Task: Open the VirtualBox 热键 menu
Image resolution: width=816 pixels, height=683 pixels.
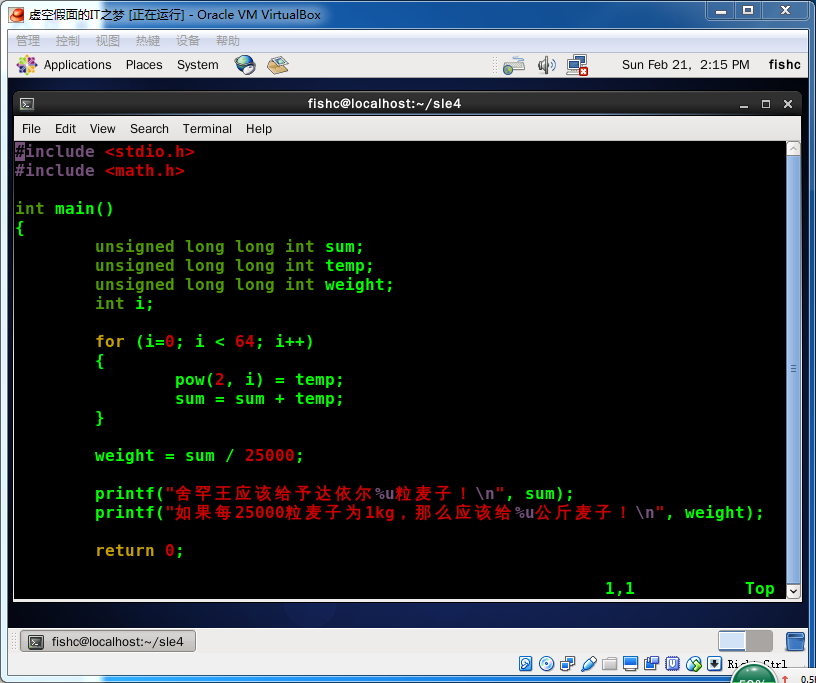Action: pyautogui.click(x=148, y=41)
